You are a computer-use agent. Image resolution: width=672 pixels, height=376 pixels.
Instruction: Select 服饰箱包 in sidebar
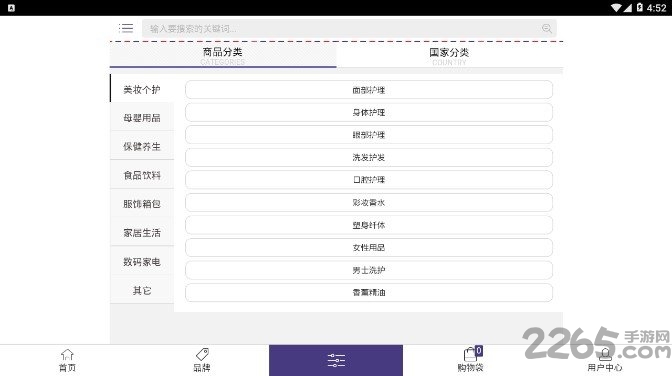click(142, 204)
